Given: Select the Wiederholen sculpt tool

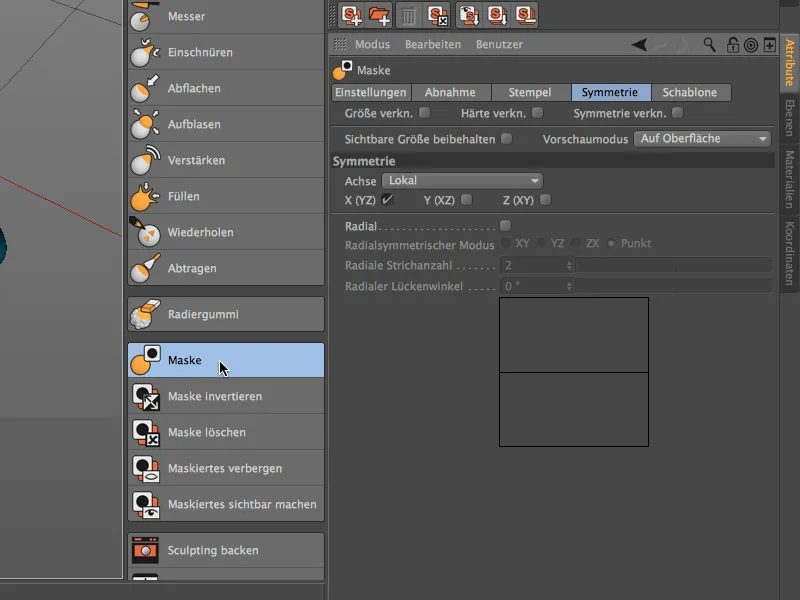Looking at the screenshot, I should [226, 232].
